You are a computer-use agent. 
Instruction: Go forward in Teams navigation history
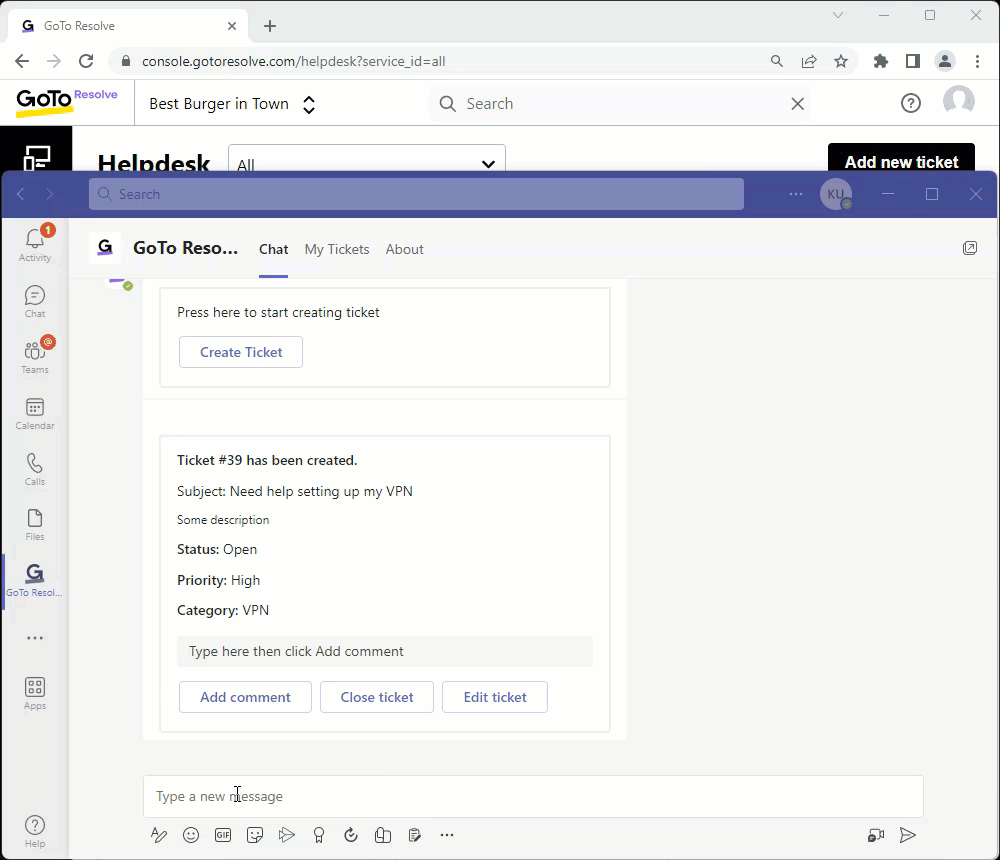pos(50,194)
